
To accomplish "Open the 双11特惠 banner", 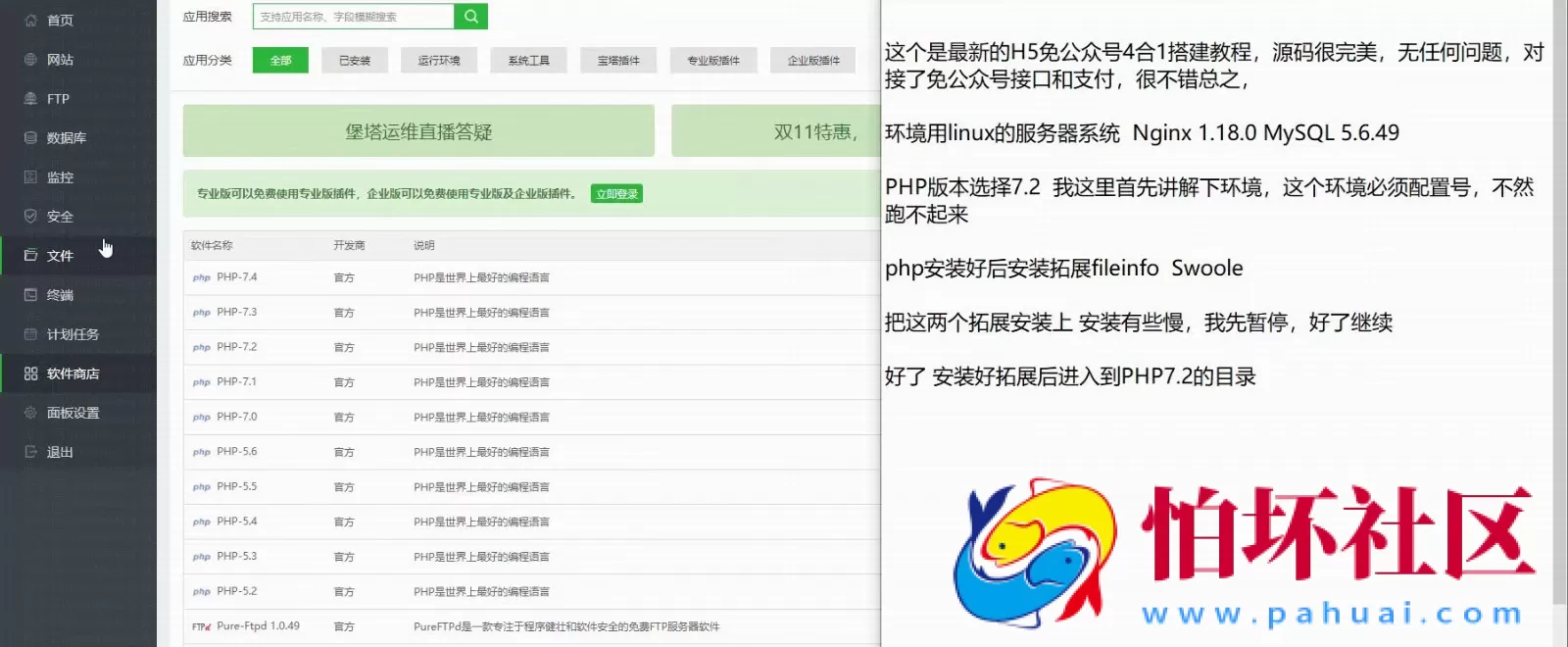I will point(775,131).
